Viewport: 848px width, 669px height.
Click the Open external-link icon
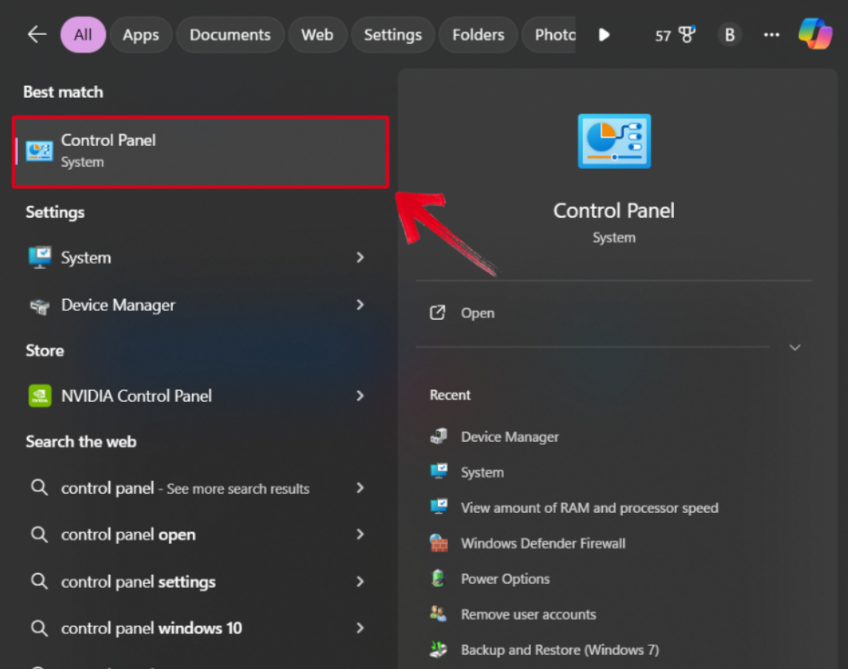(x=438, y=313)
